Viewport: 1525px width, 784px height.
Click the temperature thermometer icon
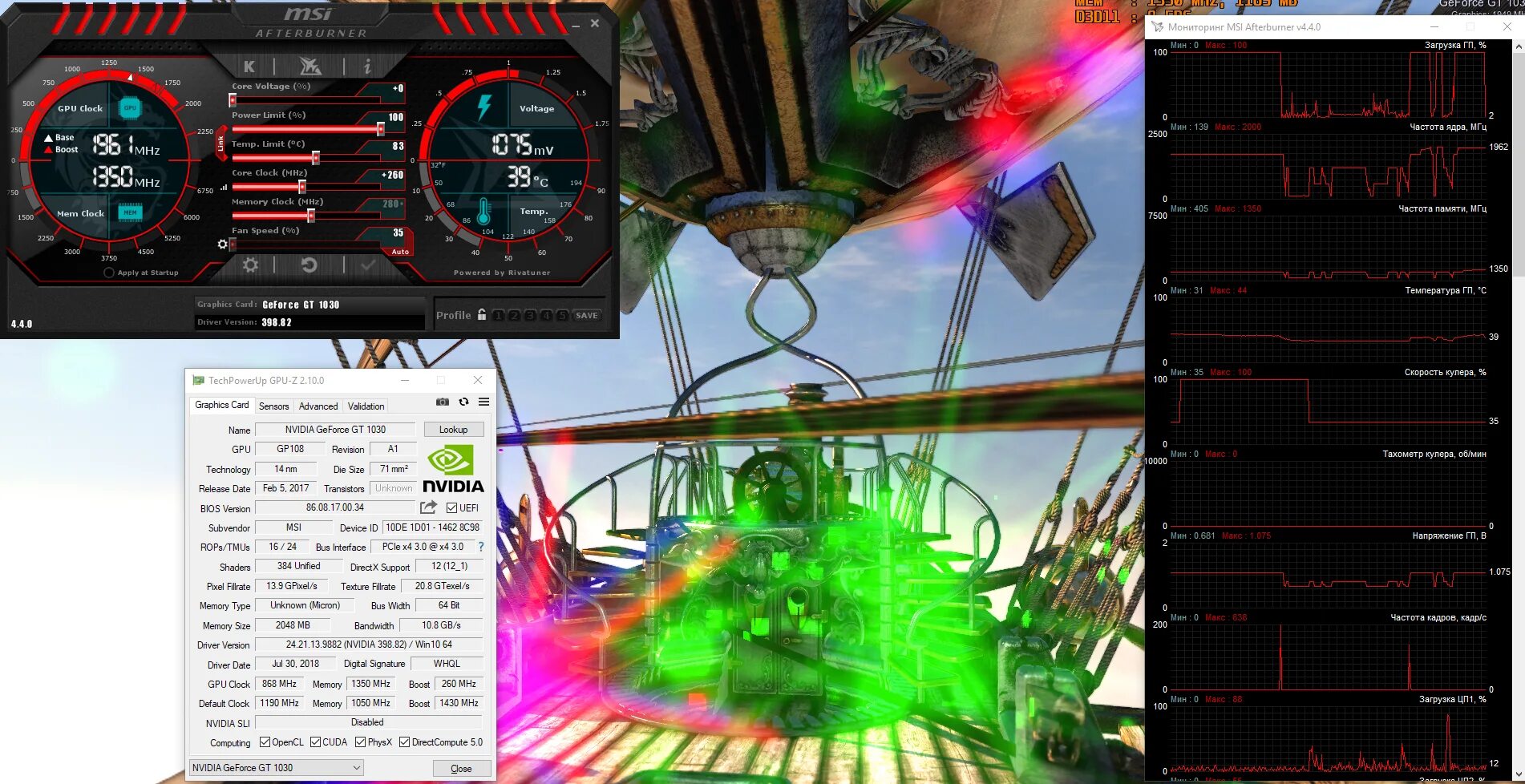click(x=483, y=211)
